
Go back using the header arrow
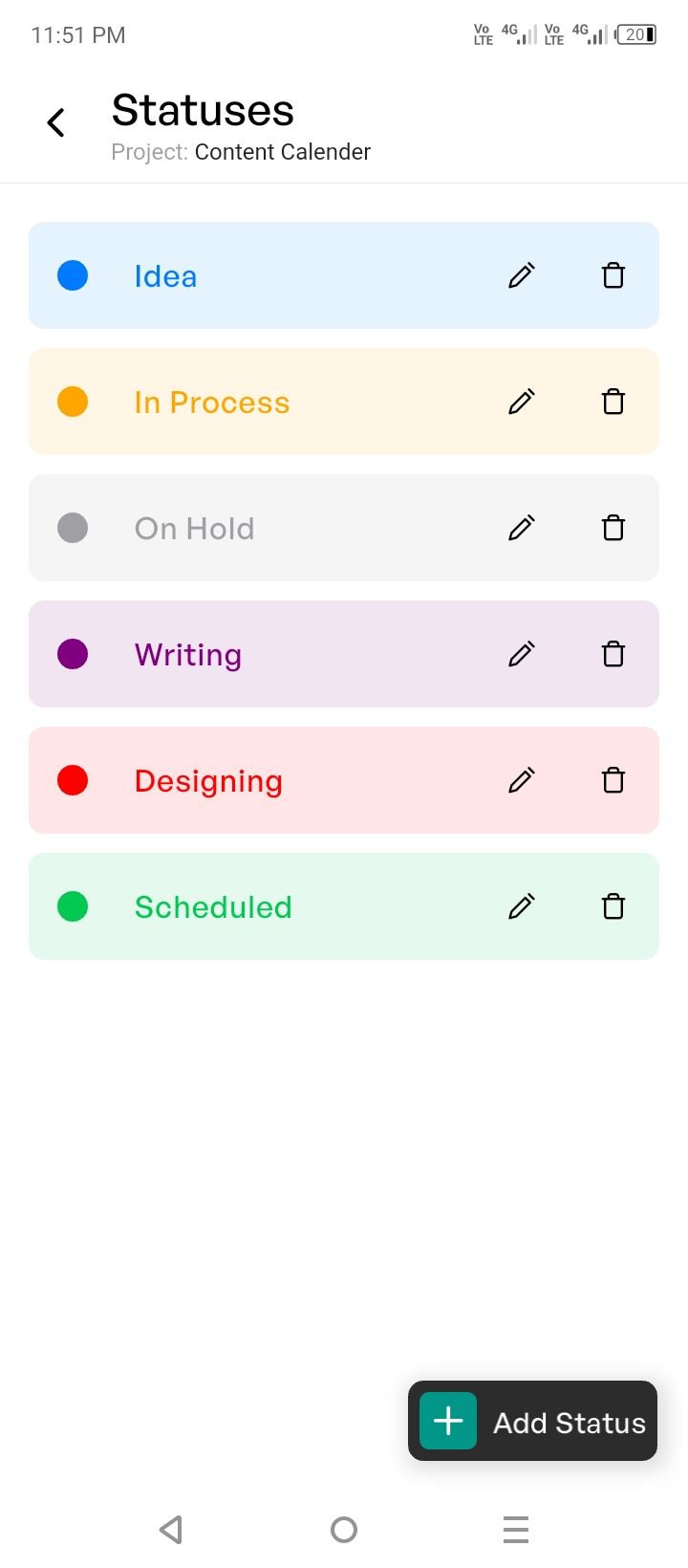[x=56, y=122]
